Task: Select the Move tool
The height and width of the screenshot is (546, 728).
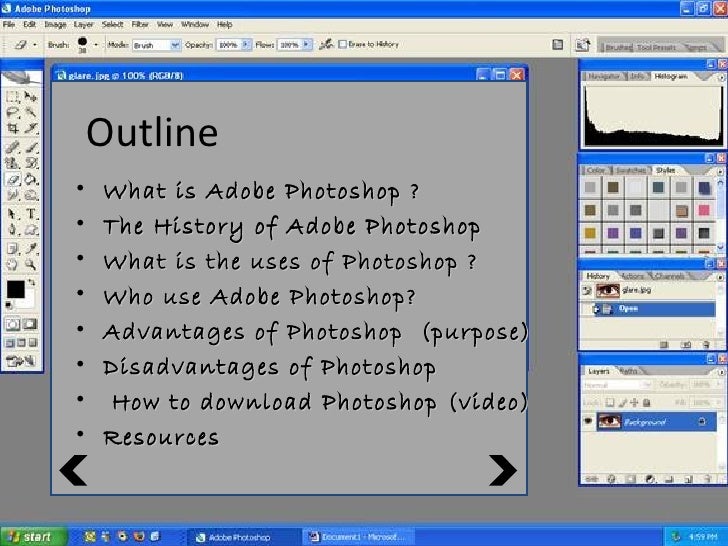Action: click(31, 97)
